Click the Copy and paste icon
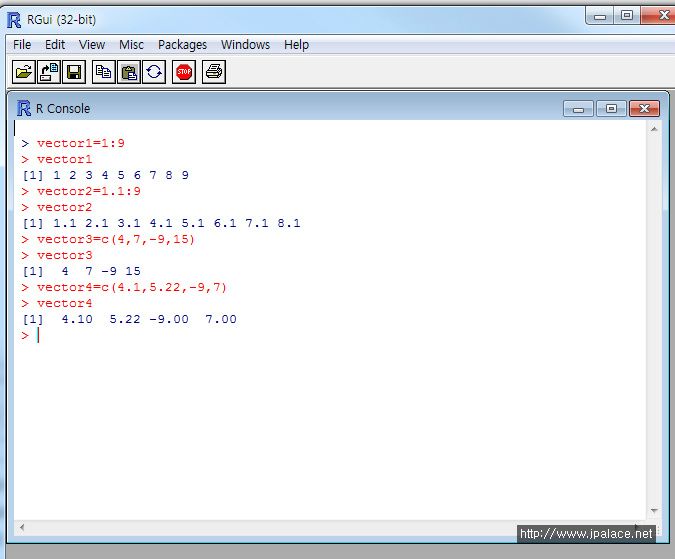Viewport: 675px width, 559px height. 154,72
